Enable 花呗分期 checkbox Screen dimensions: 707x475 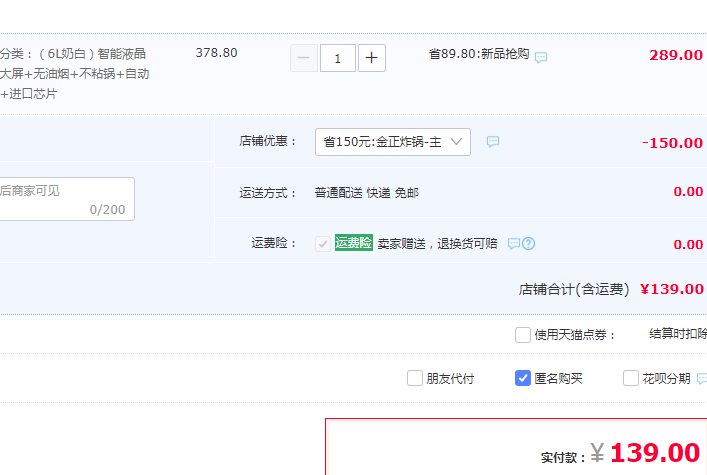630,378
